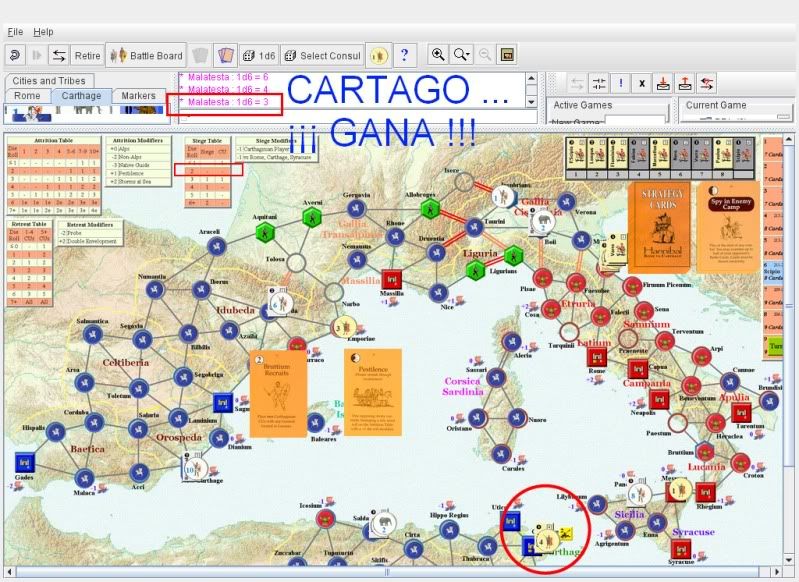Image resolution: width=799 pixels, height=582 pixels.
Task: Select the Syracuse red walled city marker
Action: coord(681,549)
